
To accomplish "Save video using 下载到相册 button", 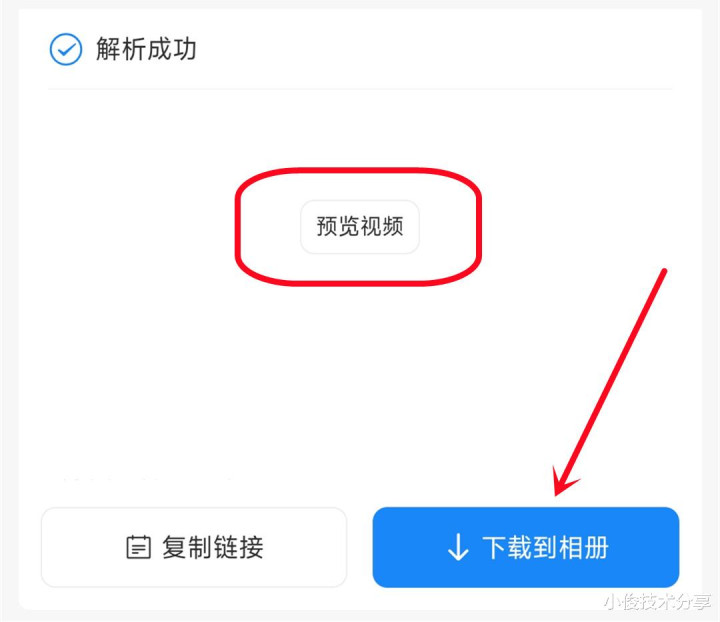I will pyautogui.click(x=526, y=547).
